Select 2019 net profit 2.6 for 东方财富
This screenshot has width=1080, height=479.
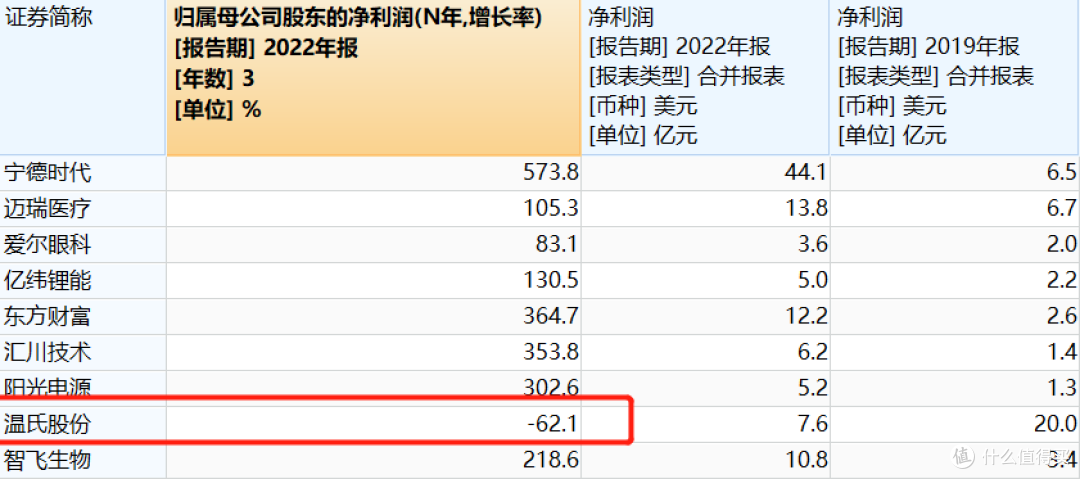[x=955, y=316]
